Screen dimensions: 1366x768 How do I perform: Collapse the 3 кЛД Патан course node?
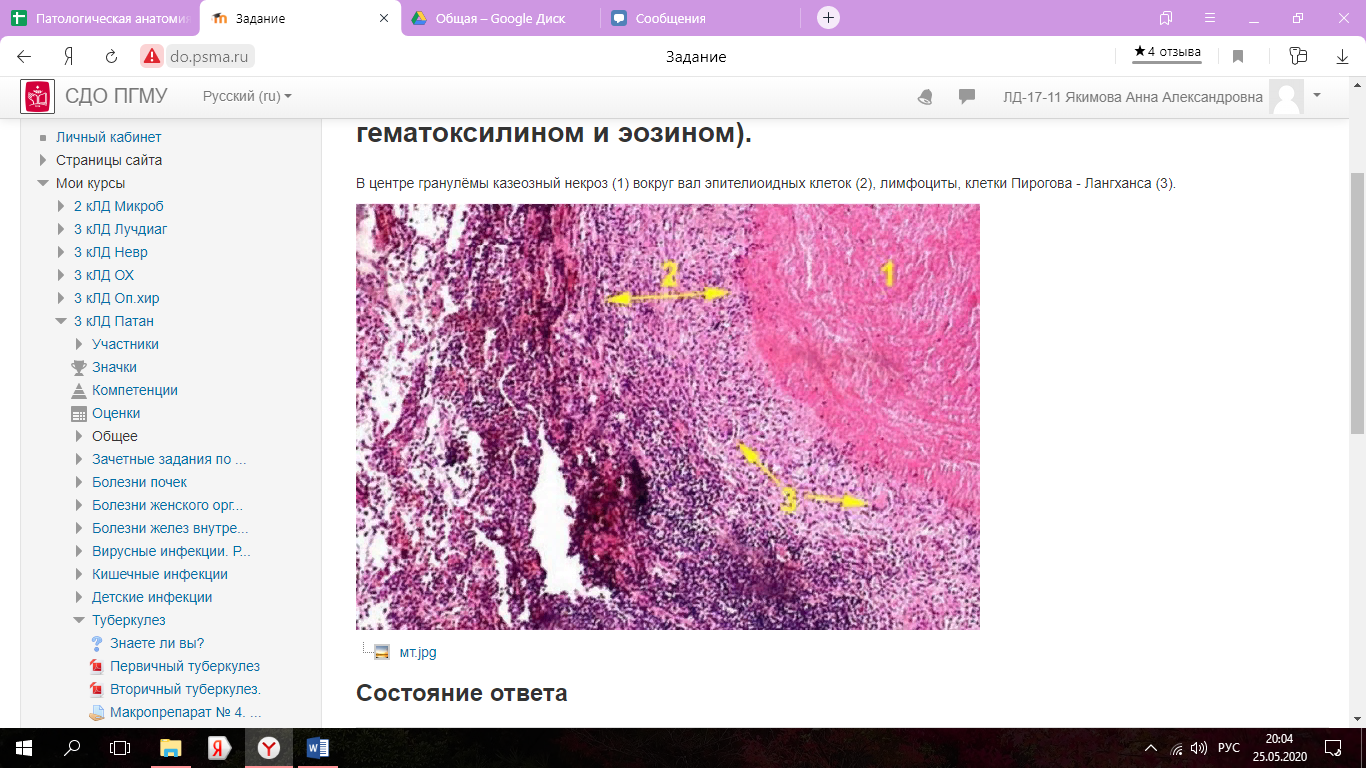(61, 321)
